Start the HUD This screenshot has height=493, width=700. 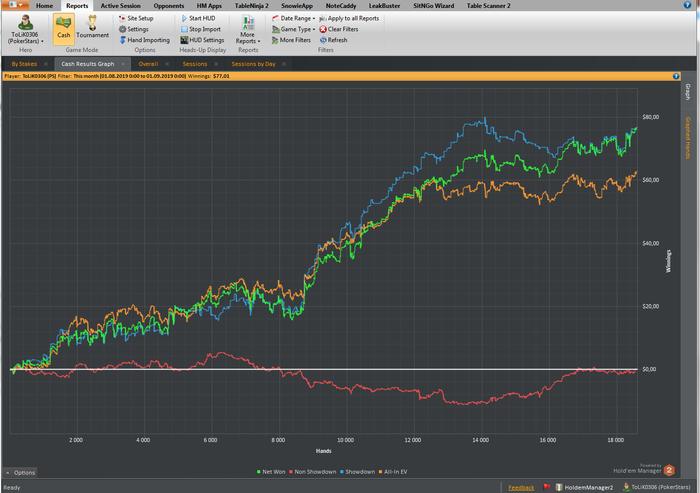198,18
